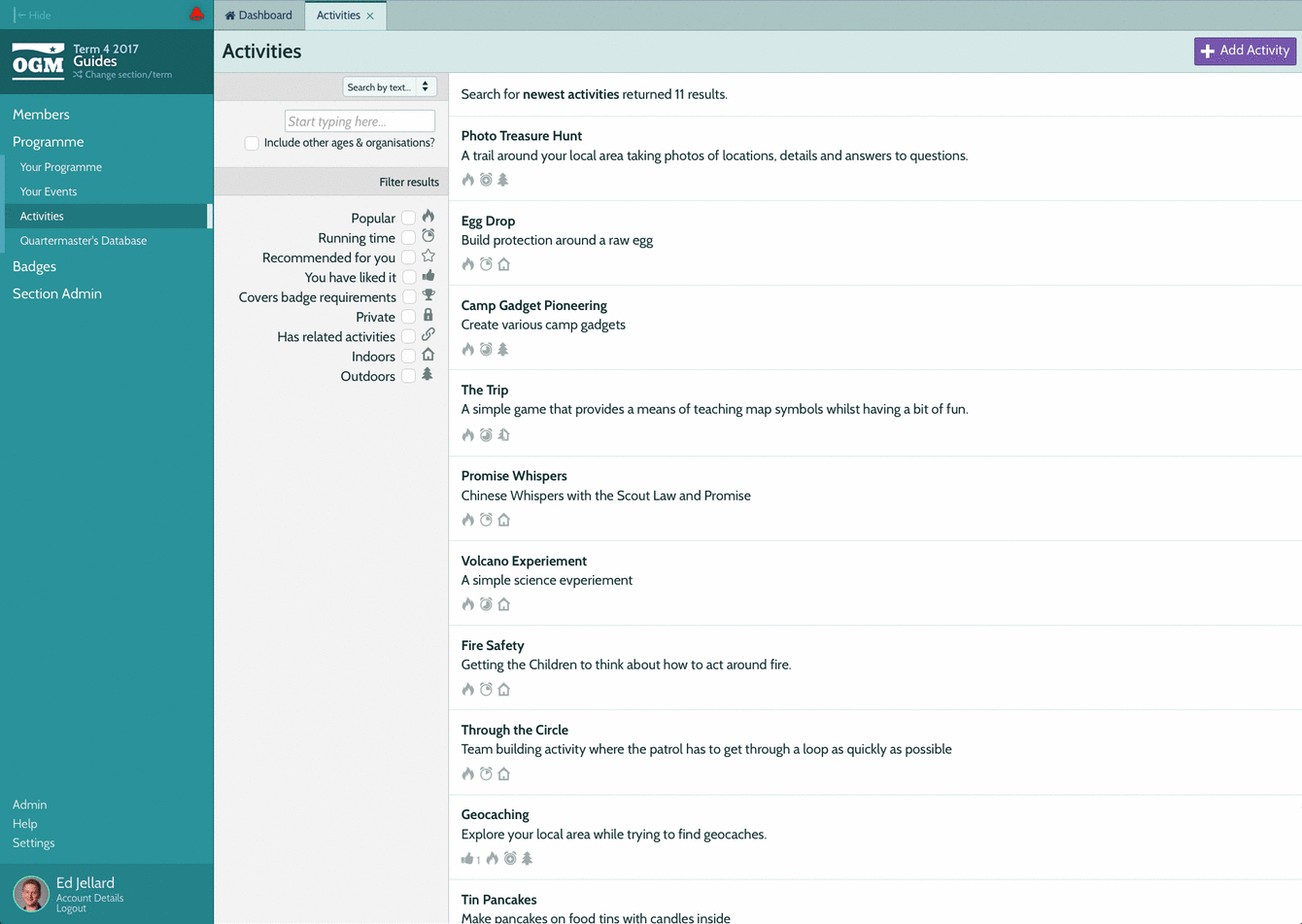Check Include other ages & organisations
The width and height of the screenshot is (1302, 924).
tap(252, 143)
